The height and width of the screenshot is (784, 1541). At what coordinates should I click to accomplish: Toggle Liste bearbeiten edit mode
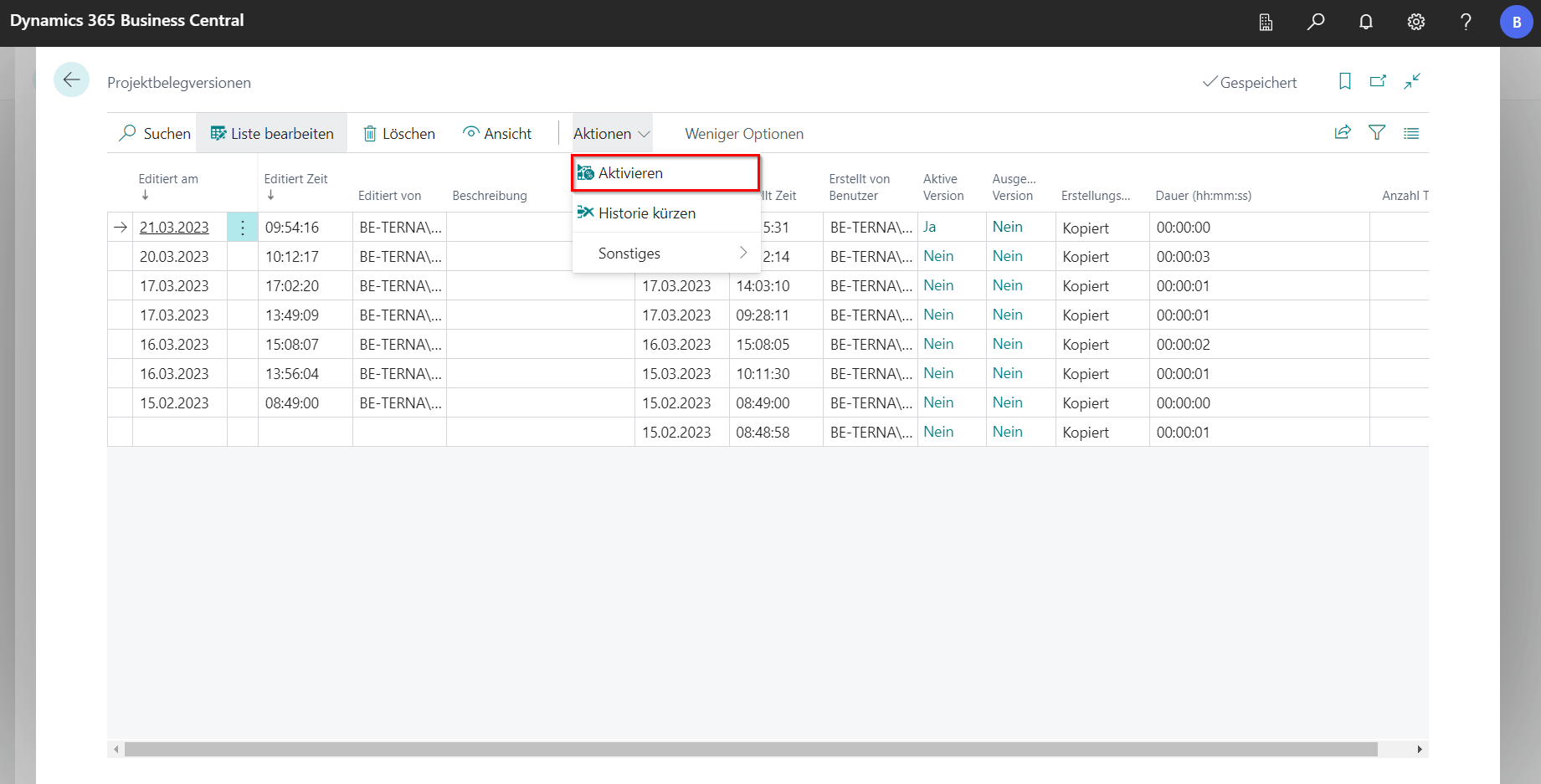(272, 134)
